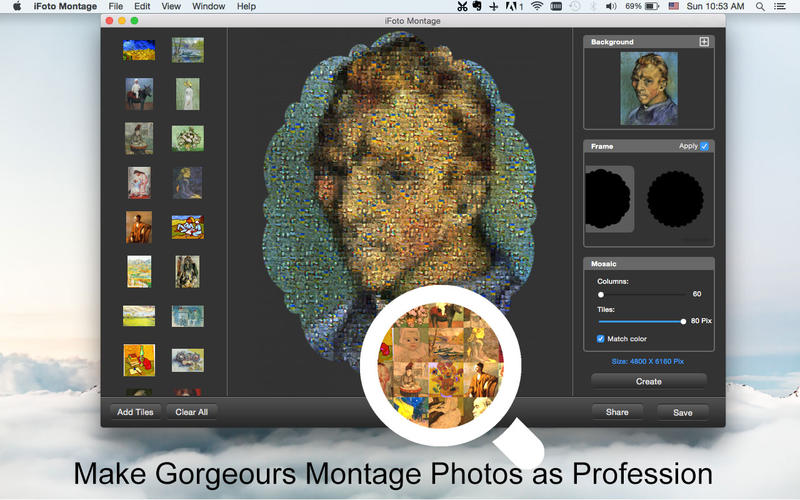The width and height of the screenshot is (800, 500).
Task: Open the Window menu
Action: [x=208, y=6]
